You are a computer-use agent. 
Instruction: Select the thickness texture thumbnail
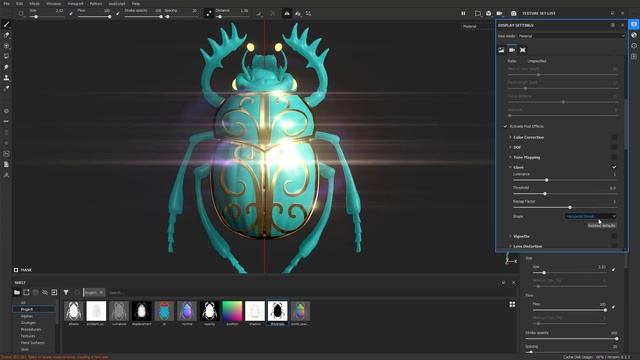pos(278,311)
